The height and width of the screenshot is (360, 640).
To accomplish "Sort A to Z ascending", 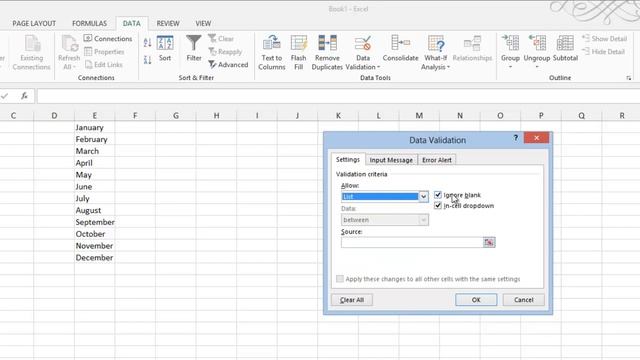I will (x=148, y=42).
